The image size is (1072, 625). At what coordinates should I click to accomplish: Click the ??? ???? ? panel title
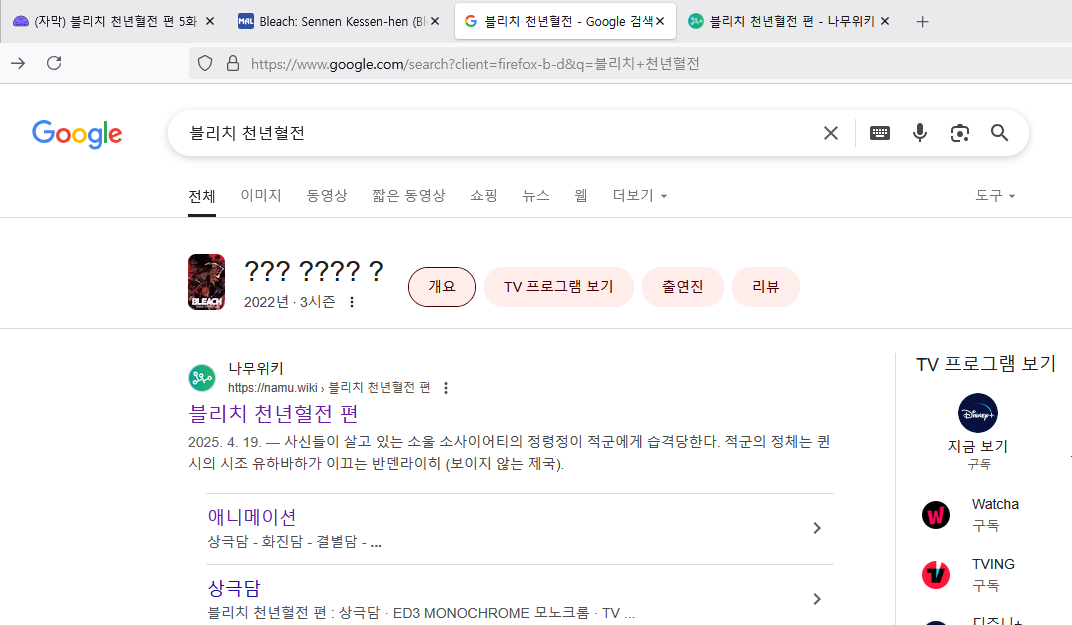(313, 272)
